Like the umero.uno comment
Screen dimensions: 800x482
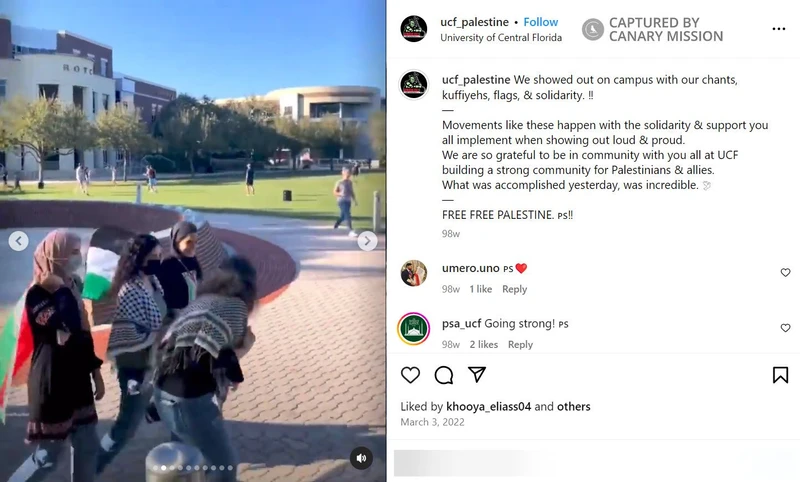coord(785,272)
